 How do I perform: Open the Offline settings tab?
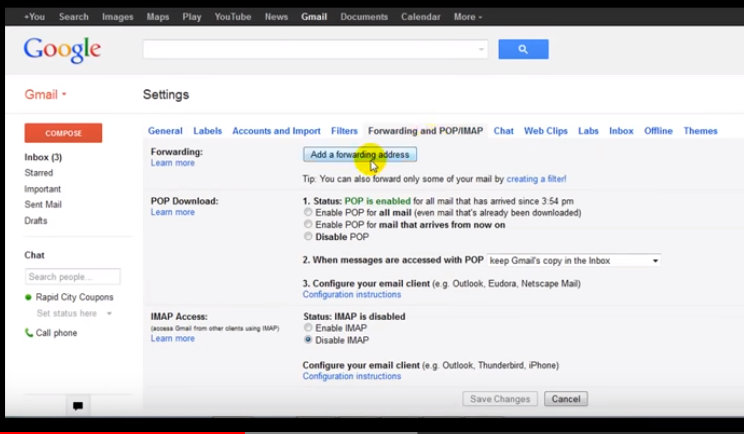[658, 131]
